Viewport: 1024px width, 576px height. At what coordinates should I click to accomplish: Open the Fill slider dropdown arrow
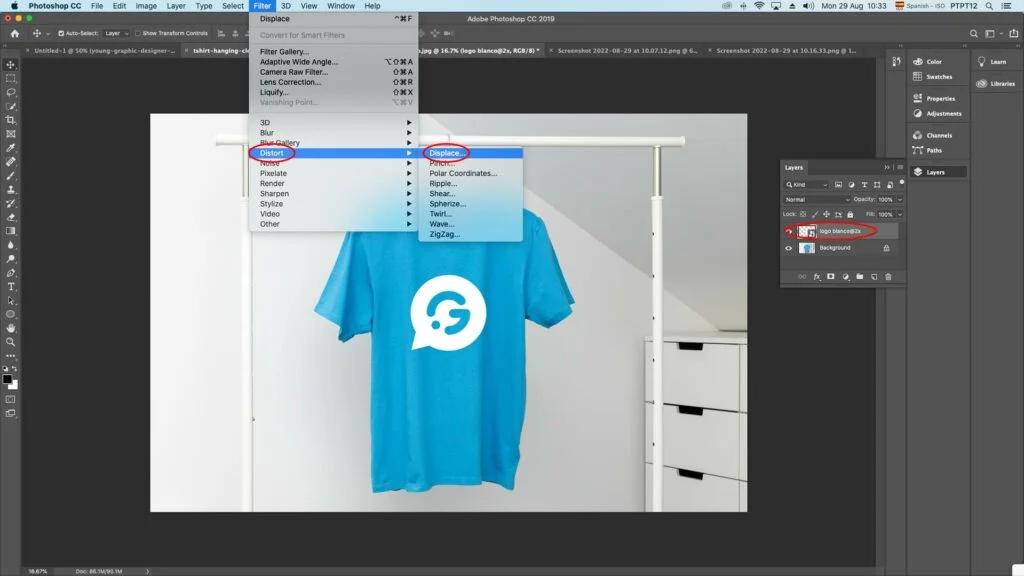pyautogui.click(x=899, y=214)
